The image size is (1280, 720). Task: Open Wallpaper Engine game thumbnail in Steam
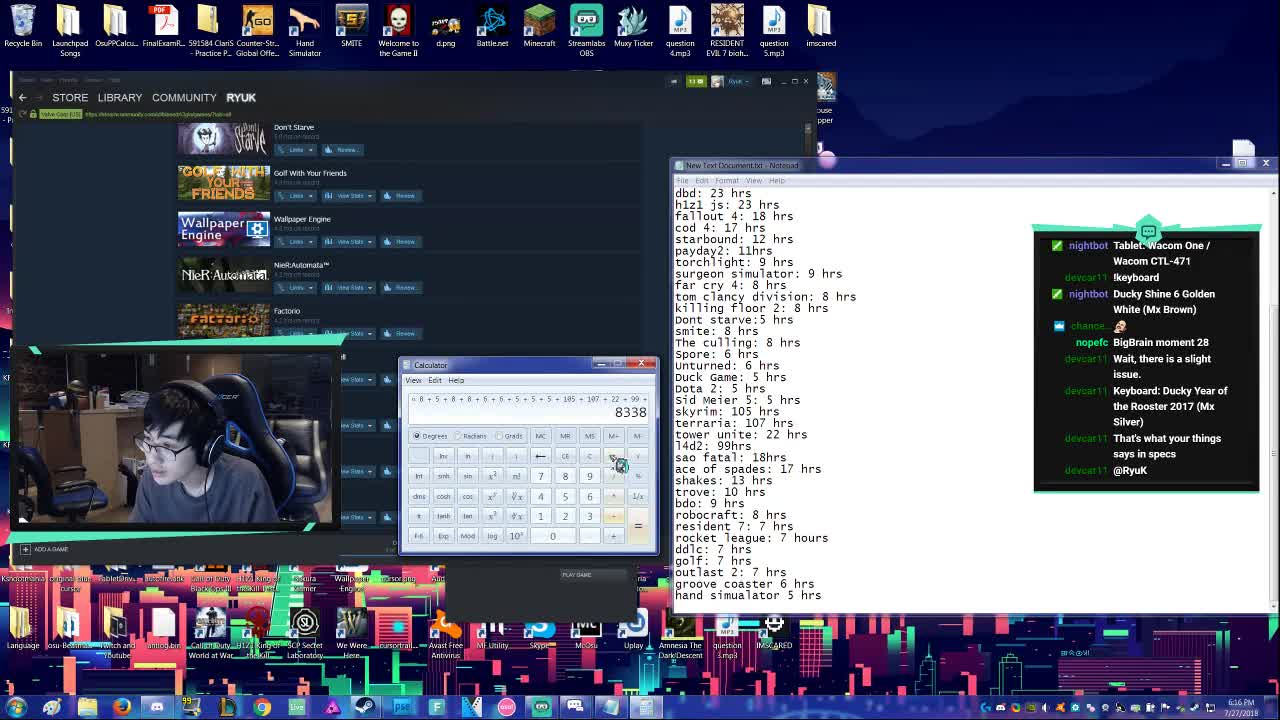[x=224, y=230]
